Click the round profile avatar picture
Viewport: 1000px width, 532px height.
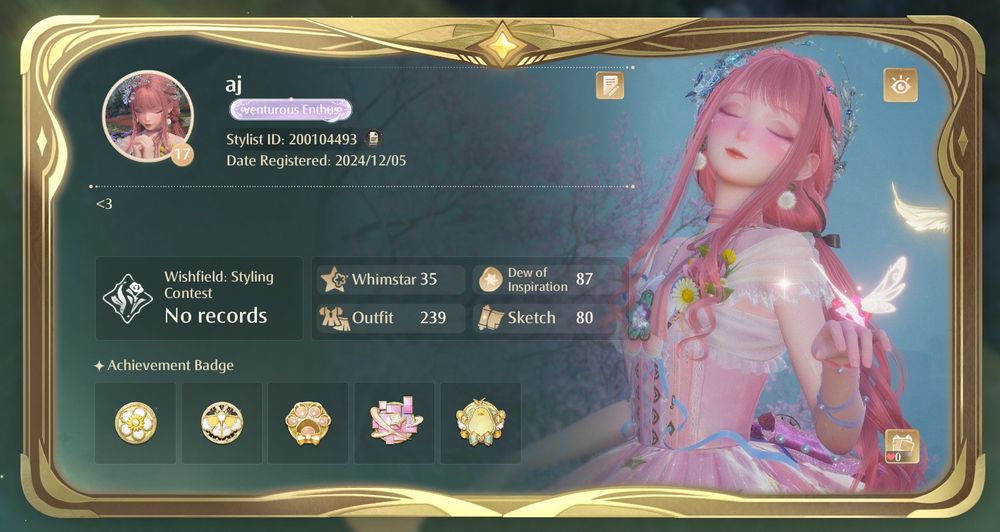147,115
